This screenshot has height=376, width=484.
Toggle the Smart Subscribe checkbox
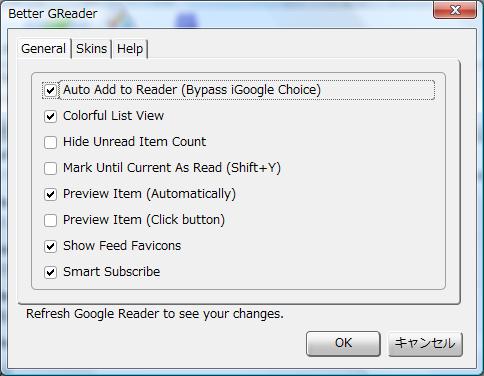50,272
